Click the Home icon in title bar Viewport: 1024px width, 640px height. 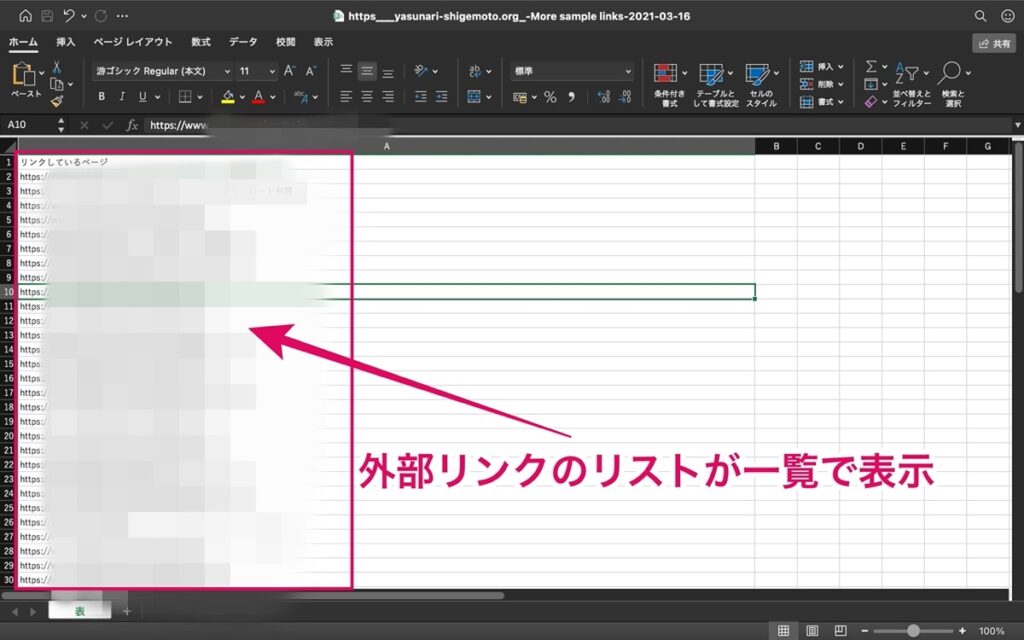[x=25, y=16]
